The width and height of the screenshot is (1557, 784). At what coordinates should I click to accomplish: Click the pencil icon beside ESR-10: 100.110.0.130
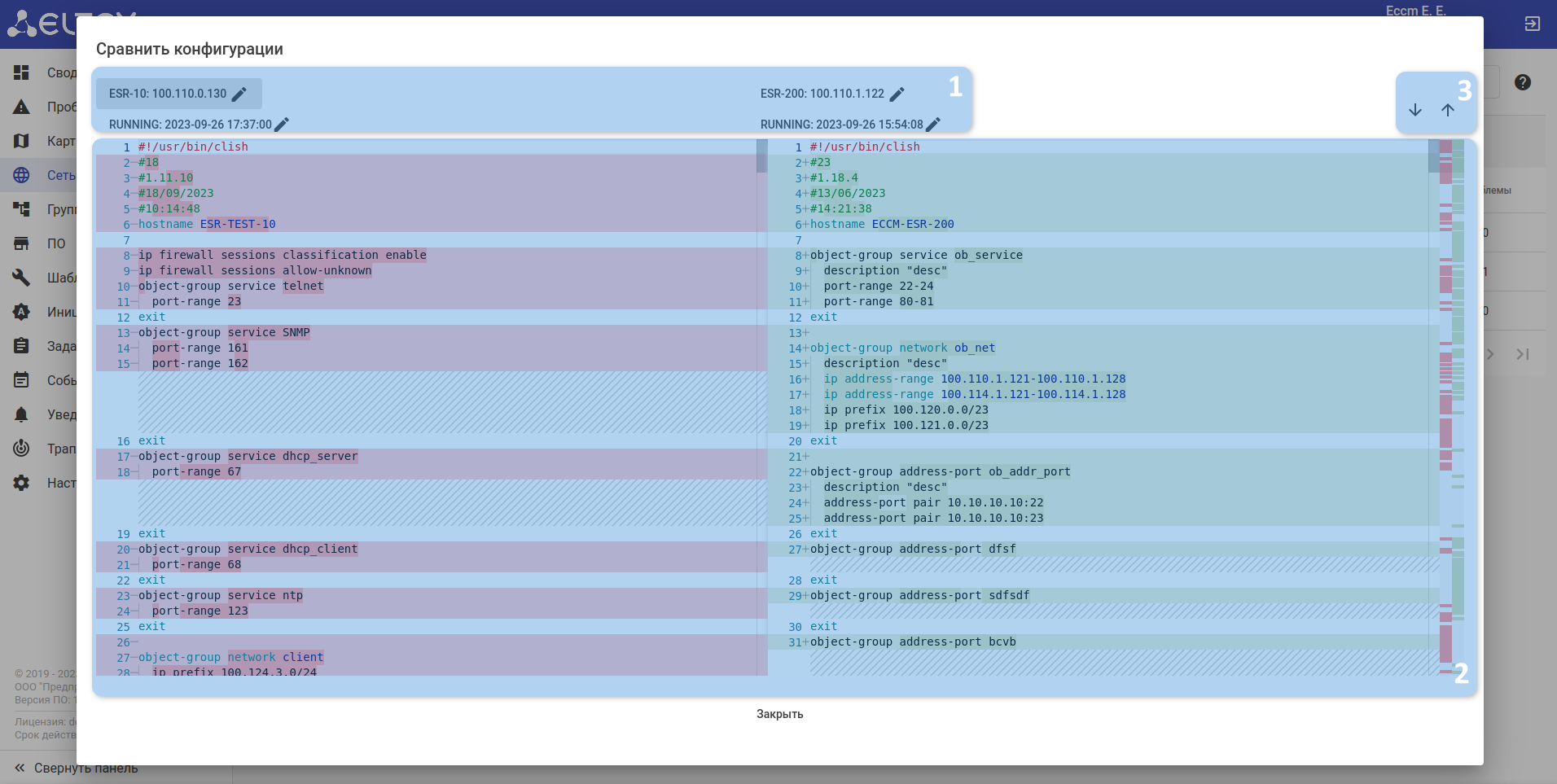pyautogui.click(x=239, y=94)
